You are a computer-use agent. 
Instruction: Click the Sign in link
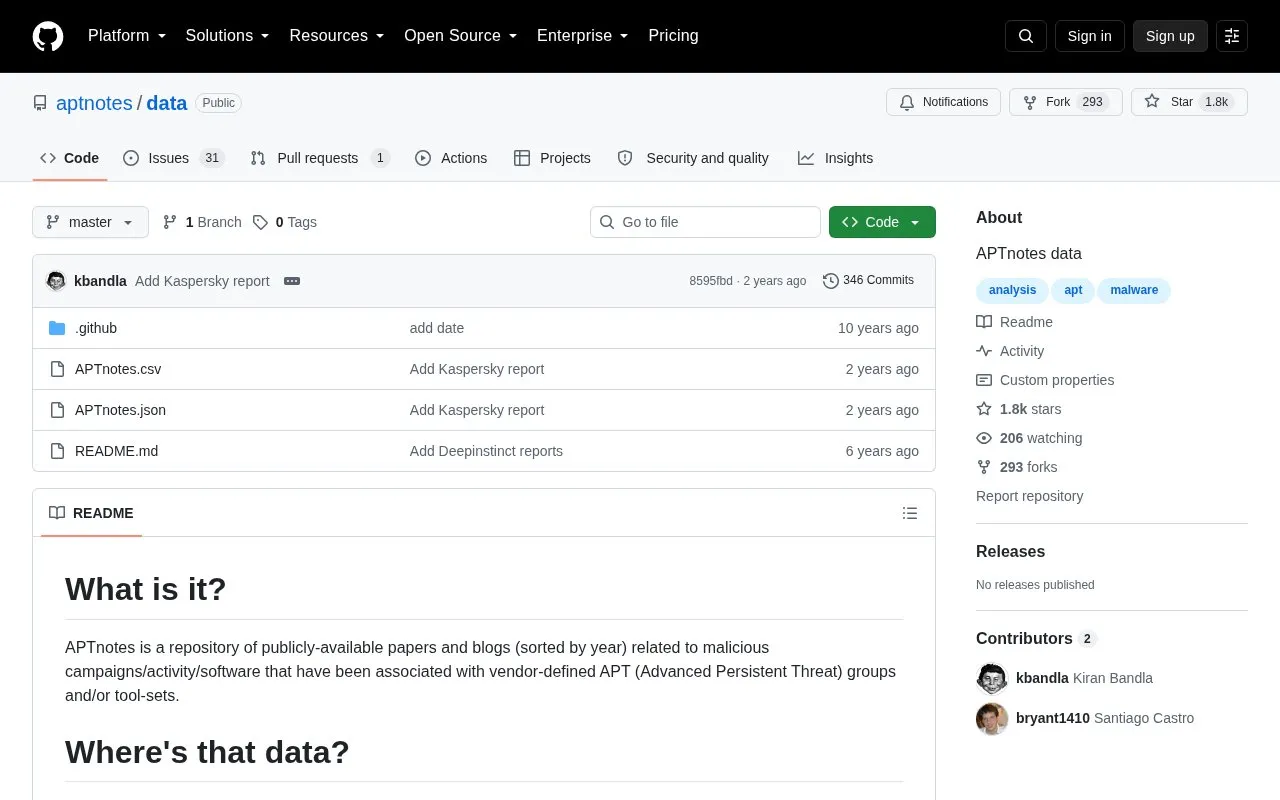[x=1089, y=36]
